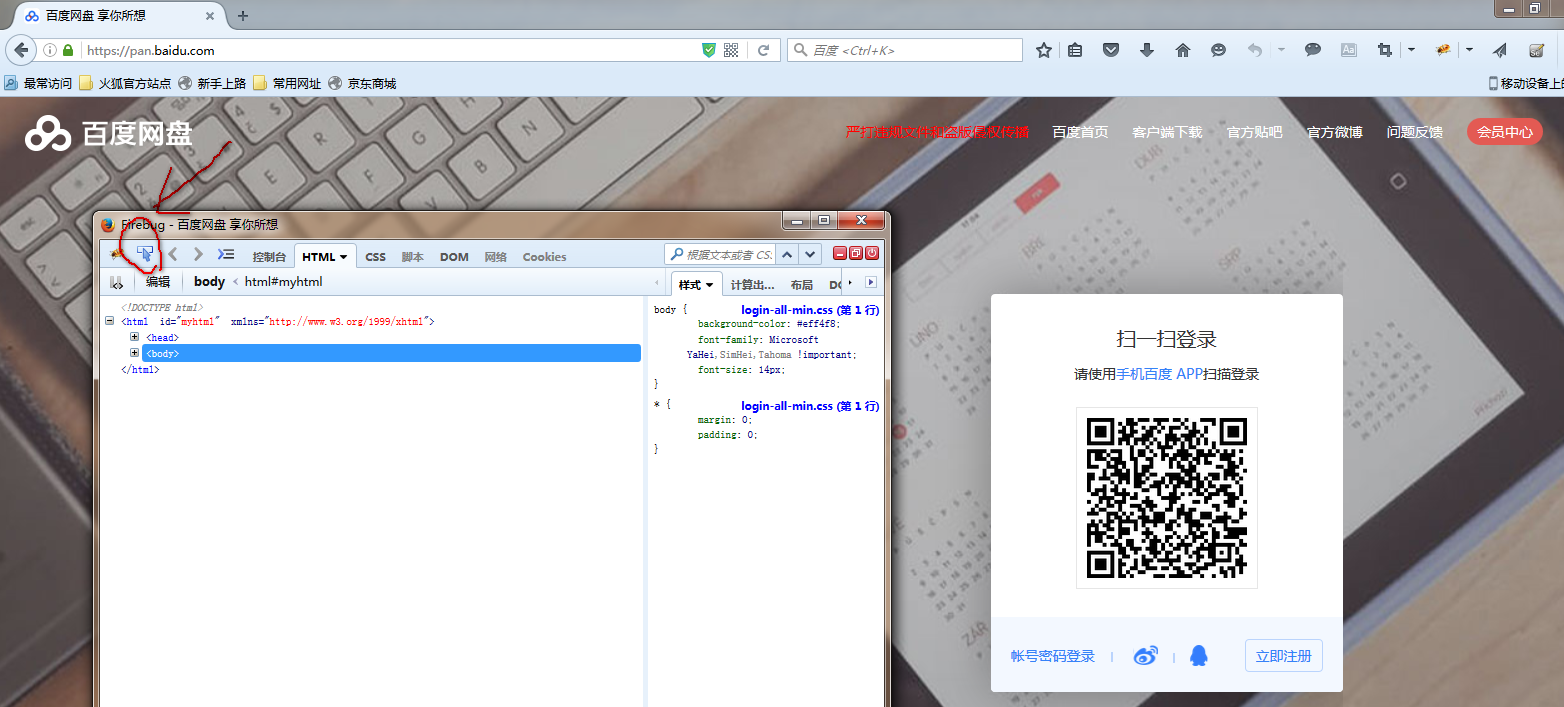Open the 客户端下载 link
This screenshot has width=1564, height=707.
(x=1167, y=132)
